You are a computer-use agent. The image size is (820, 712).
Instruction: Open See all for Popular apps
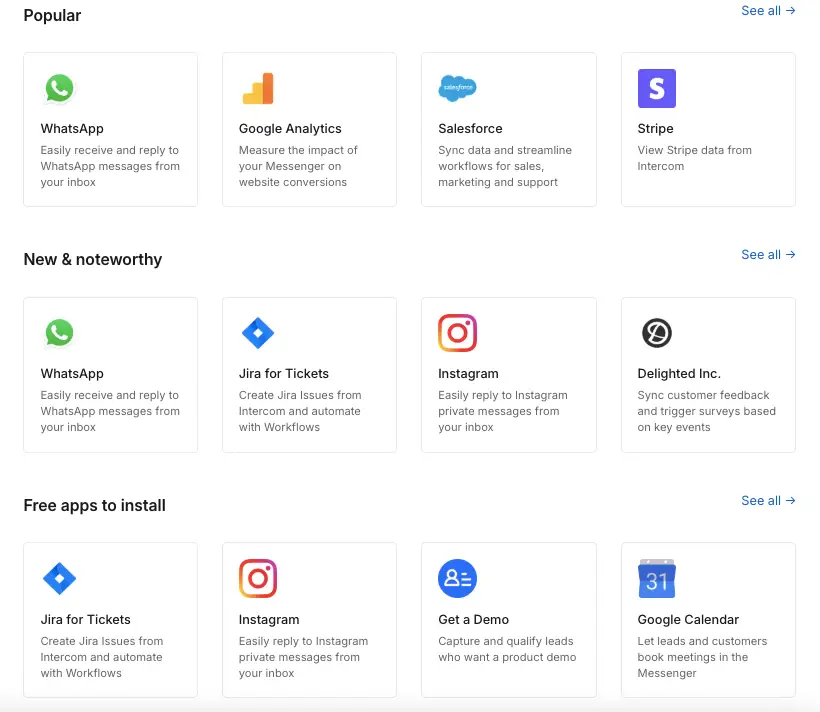(768, 10)
